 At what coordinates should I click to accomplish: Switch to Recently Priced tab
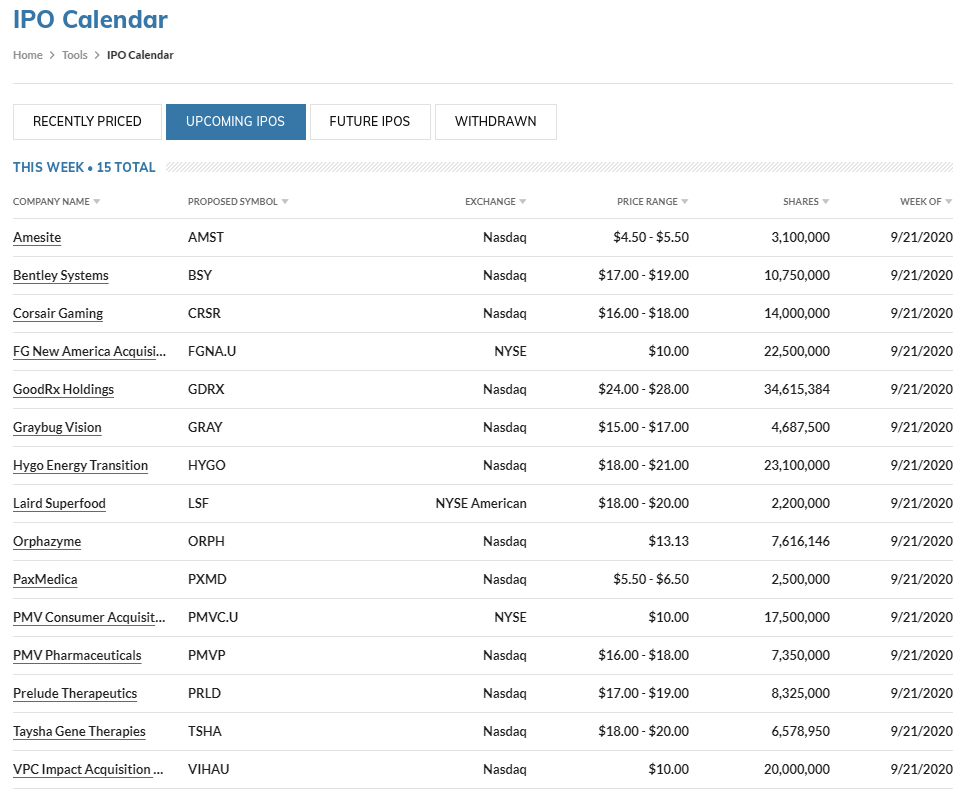pyautogui.click(x=87, y=122)
